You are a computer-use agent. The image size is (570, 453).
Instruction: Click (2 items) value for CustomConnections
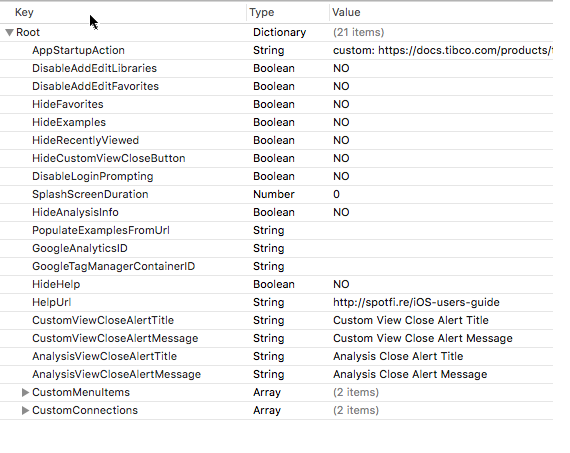(356, 410)
